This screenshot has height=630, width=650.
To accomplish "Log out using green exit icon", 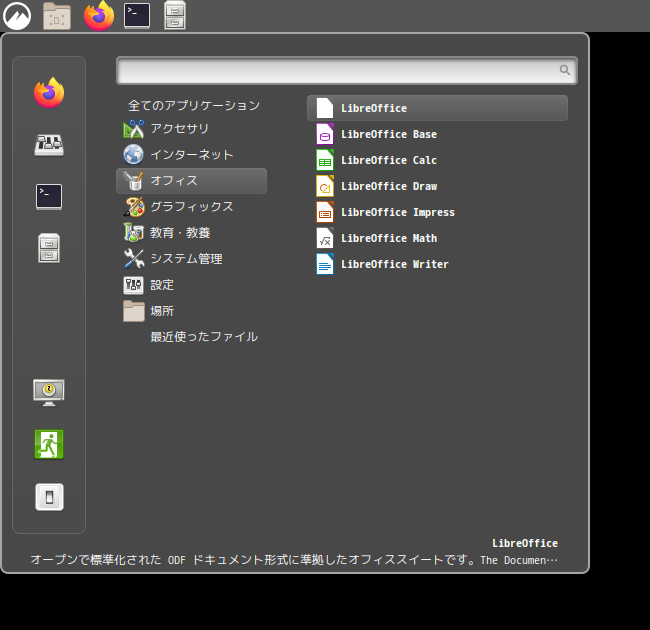I will coord(49,444).
